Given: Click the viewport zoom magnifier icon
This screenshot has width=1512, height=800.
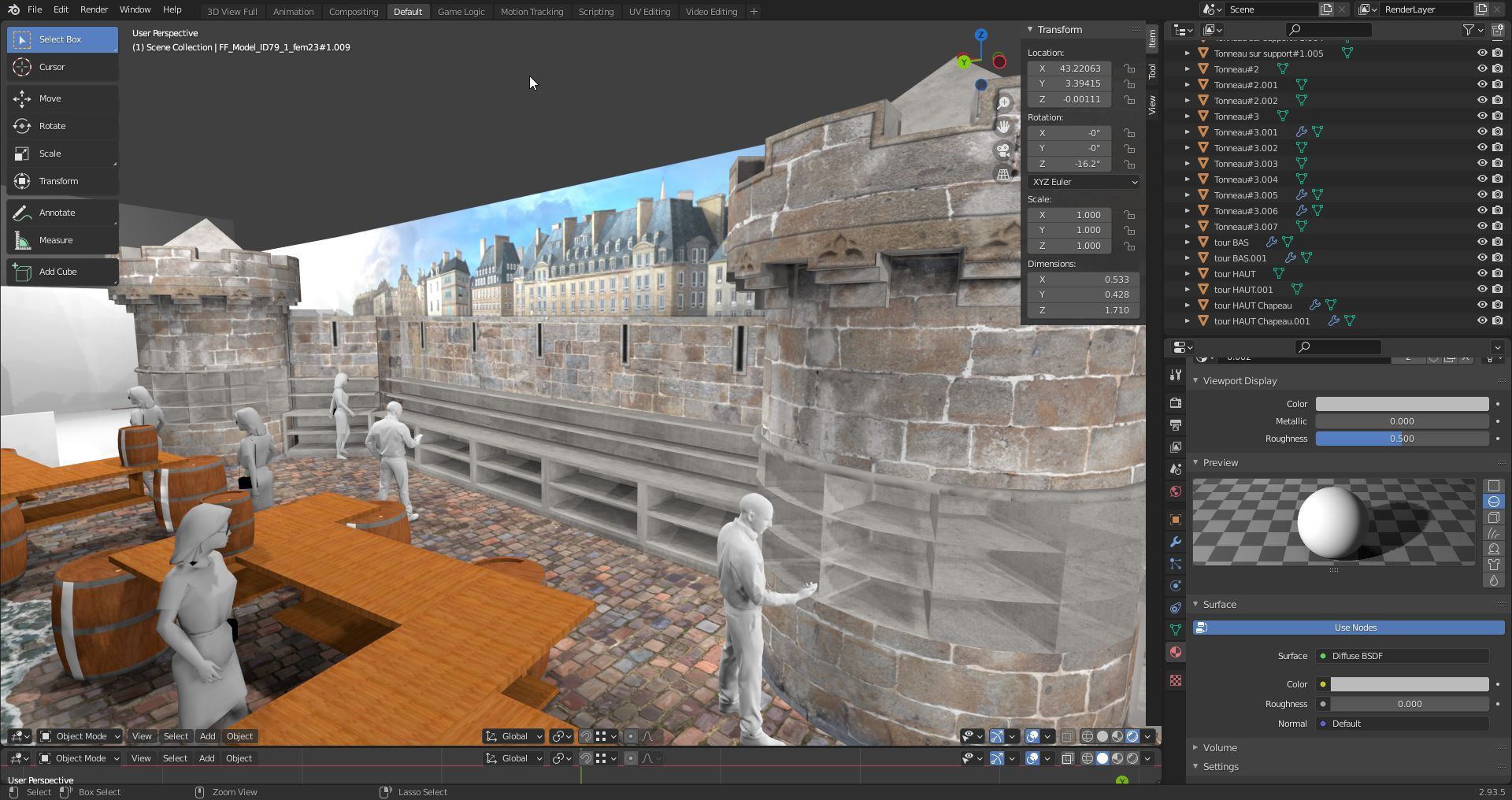Looking at the screenshot, I should (x=1003, y=103).
